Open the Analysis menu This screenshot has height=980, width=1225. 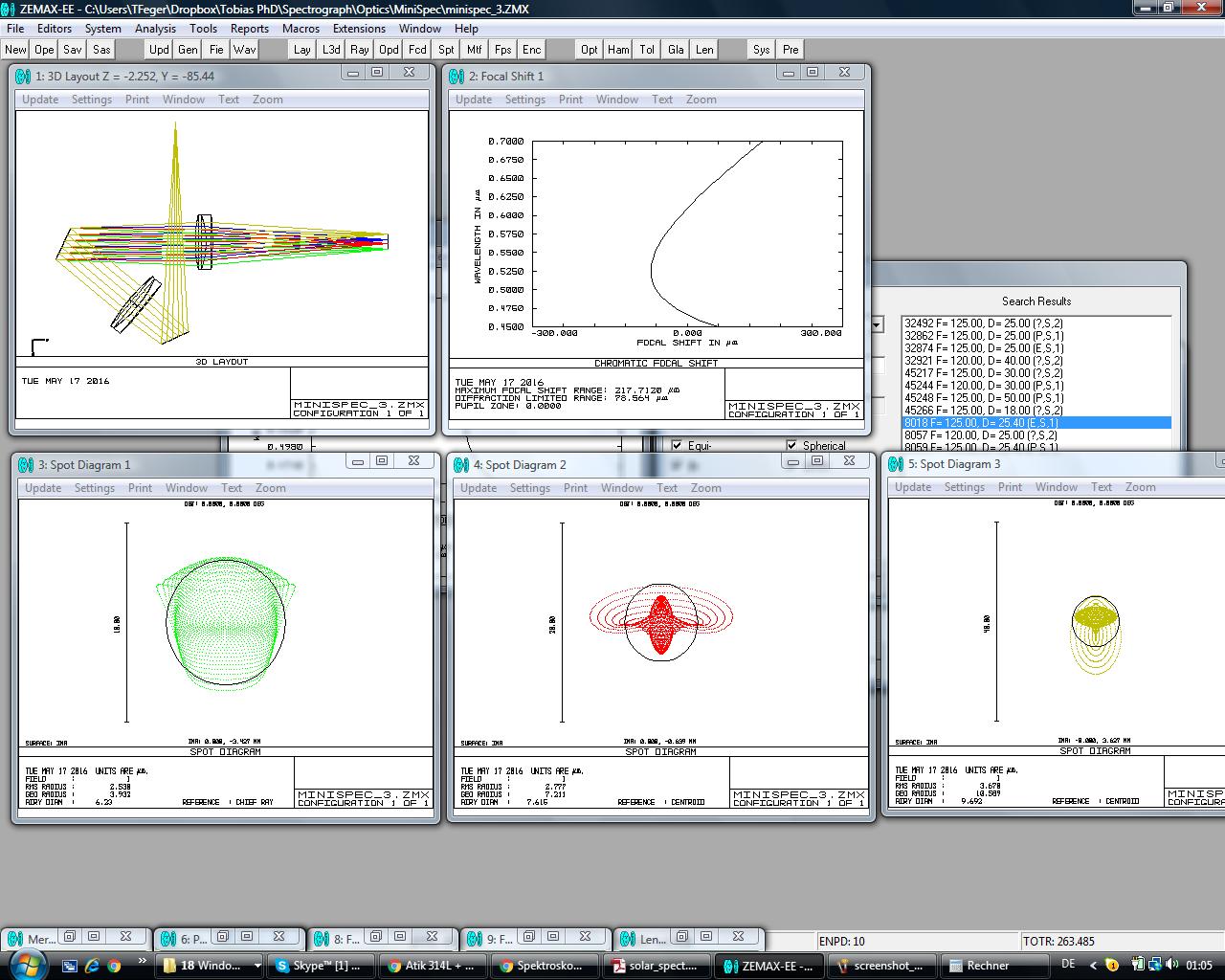156,28
